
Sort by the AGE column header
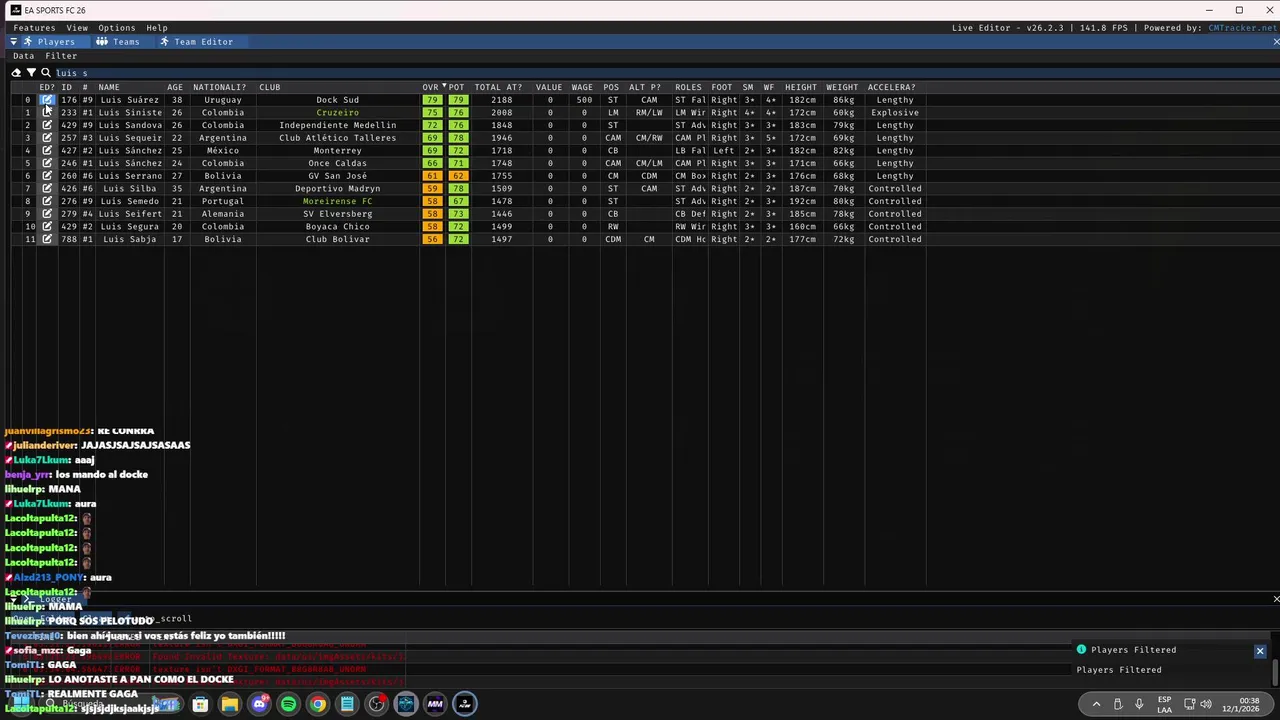pos(175,87)
